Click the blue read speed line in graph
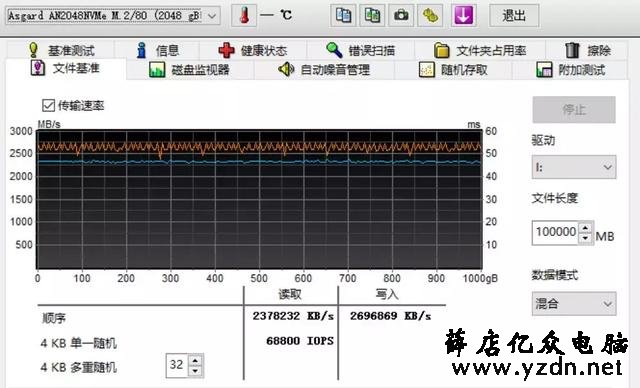Screen dimensions: 640x388 click(260, 162)
